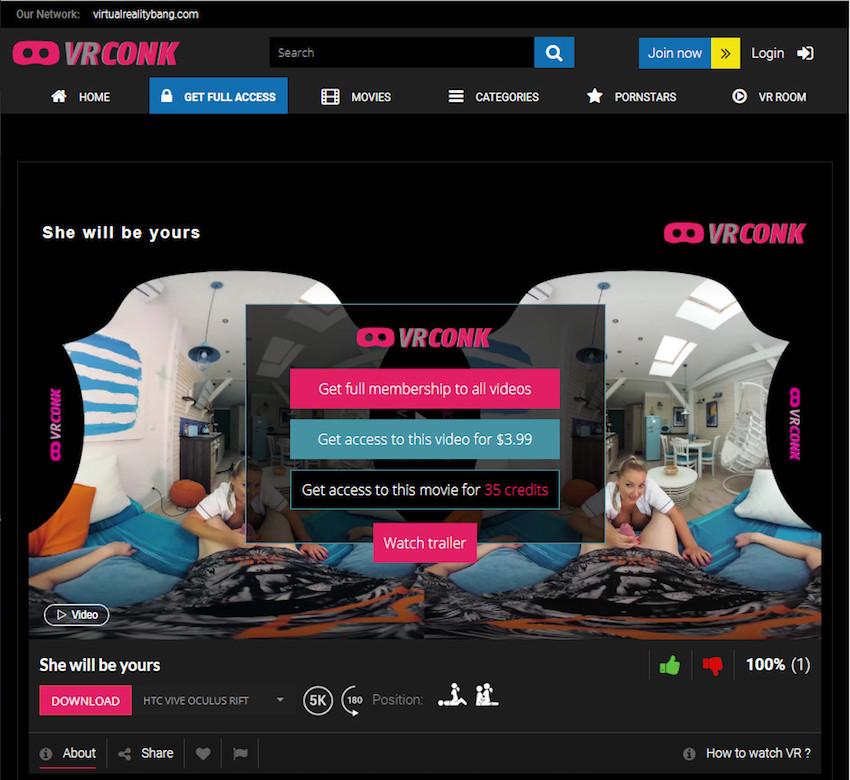Click the title text below the player
This screenshot has width=850, height=780.
[100, 665]
